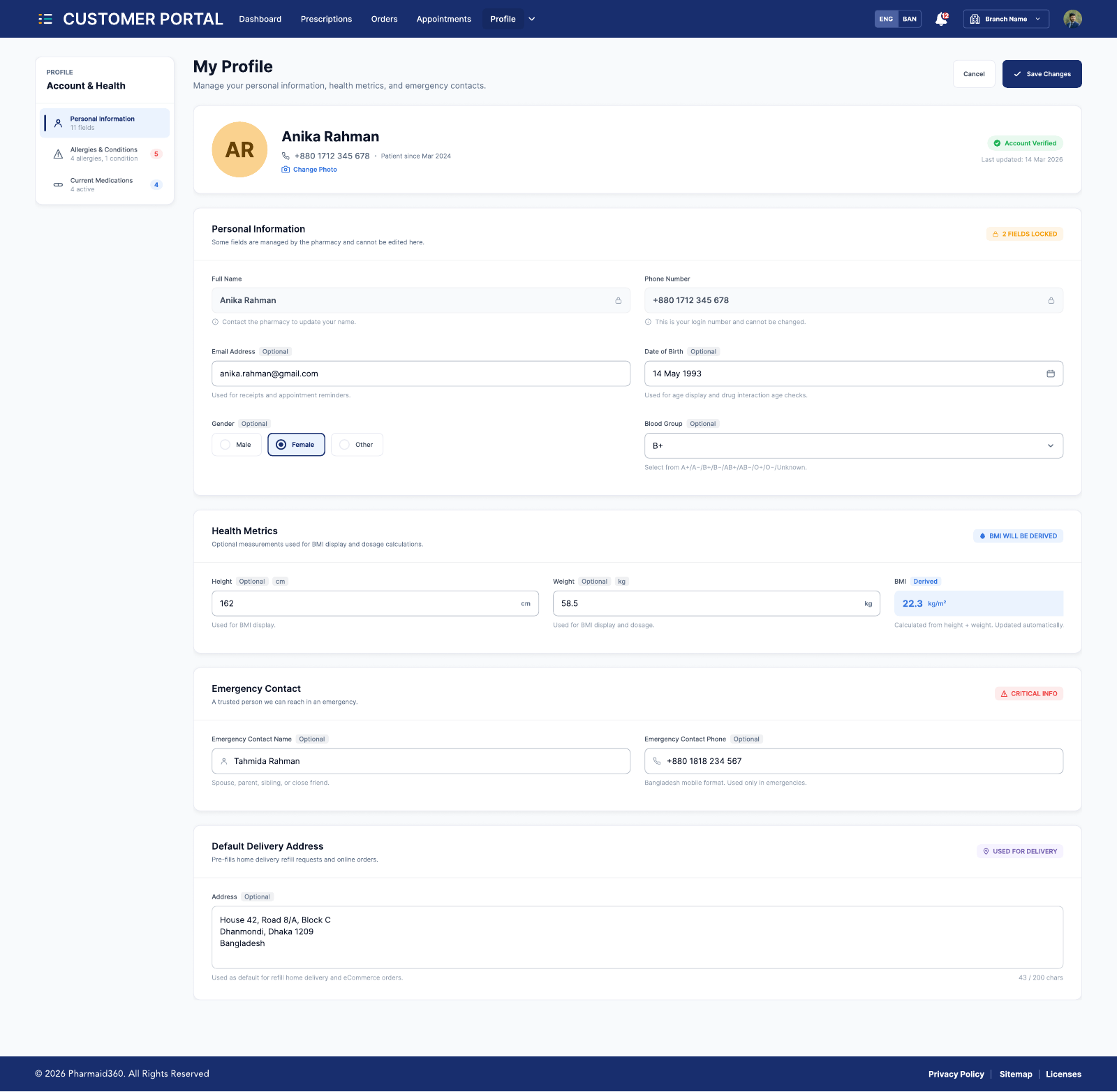Screen dimensions: 1117x1092
Task: Click the person icon in Emergency Contact Name field
Action: pyautogui.click(x=224, y=762)
